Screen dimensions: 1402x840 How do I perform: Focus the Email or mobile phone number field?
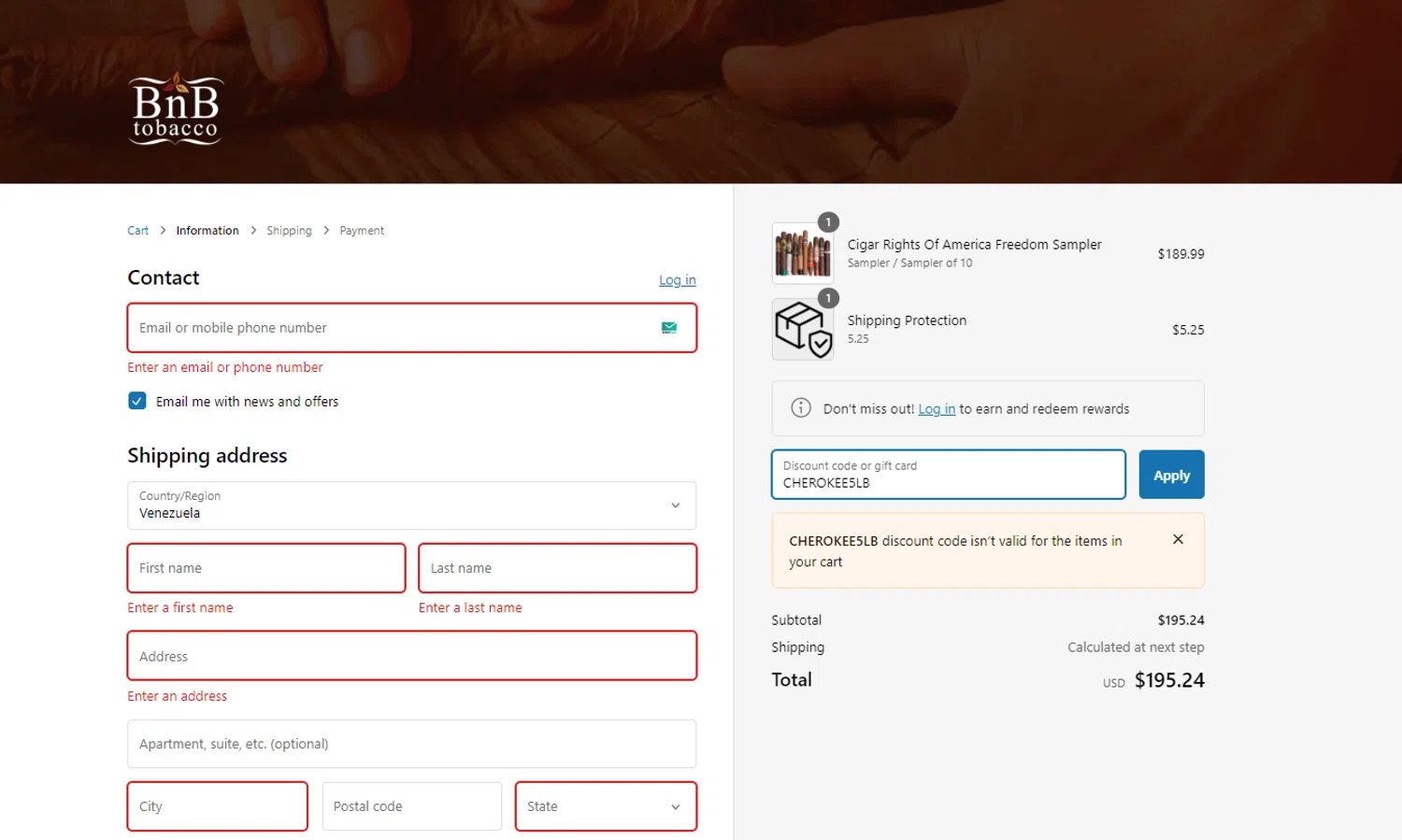point(393,328)
